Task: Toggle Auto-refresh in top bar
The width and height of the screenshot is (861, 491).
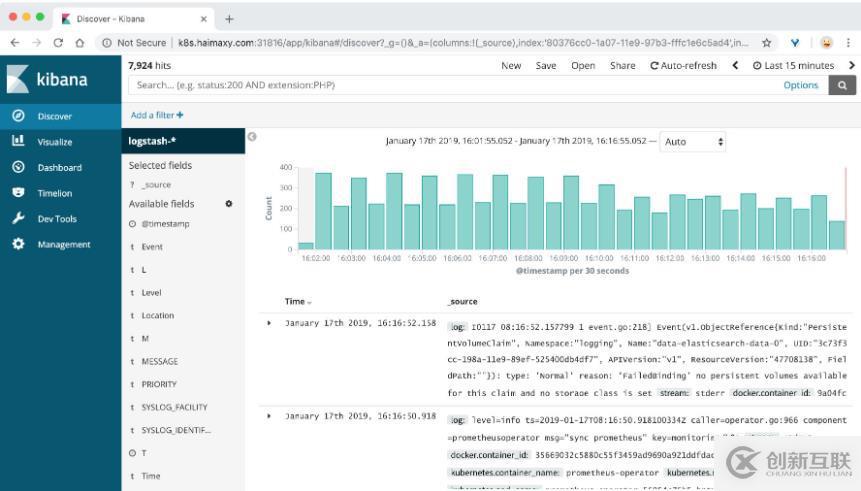Action: 683,66
